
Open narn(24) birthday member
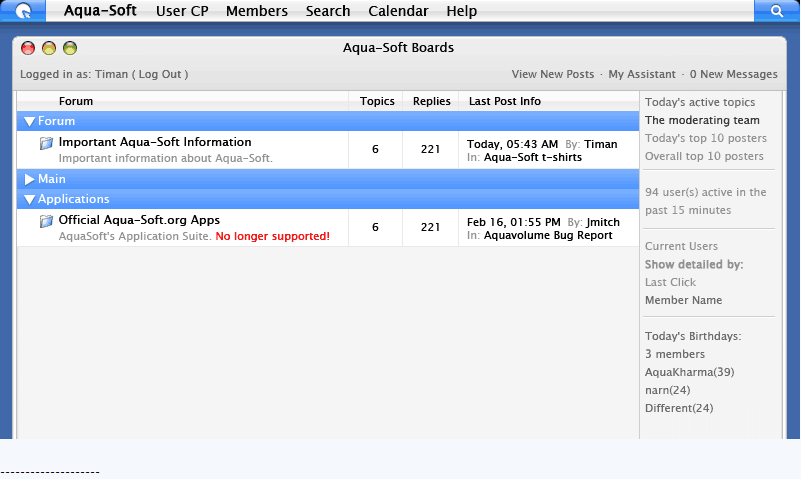point(668,390)
